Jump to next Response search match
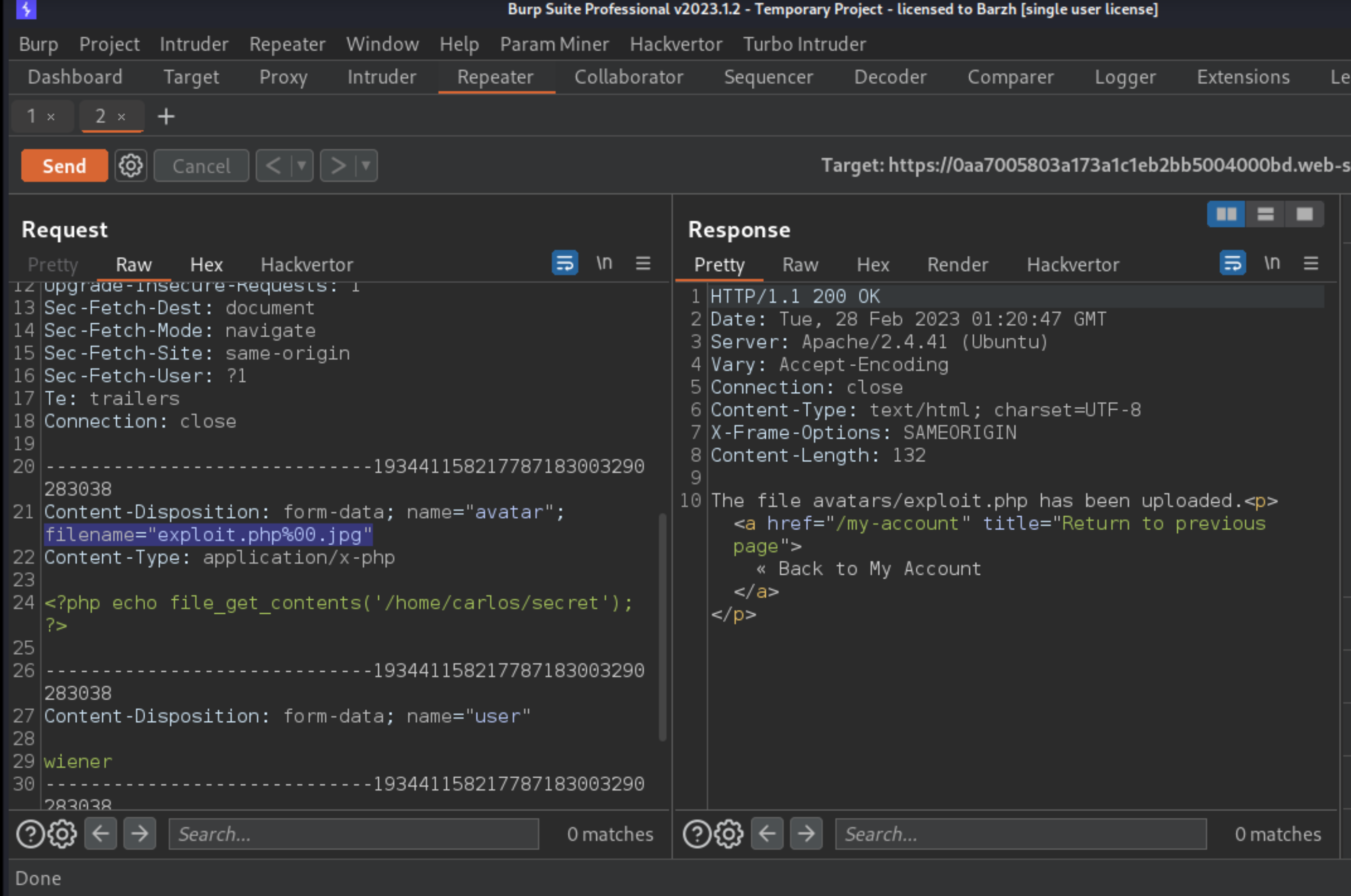The width and height of the screenshot is (1351, 896). point(806,834)
